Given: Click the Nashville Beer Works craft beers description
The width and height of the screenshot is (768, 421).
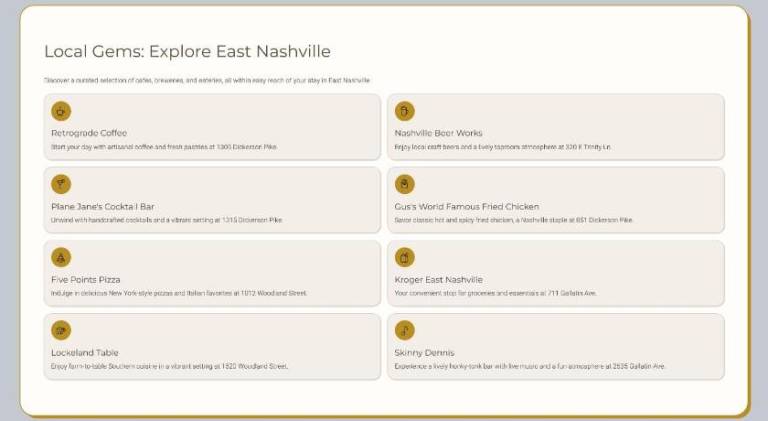Looking at the screenshot, I should (x=503, y=147).
